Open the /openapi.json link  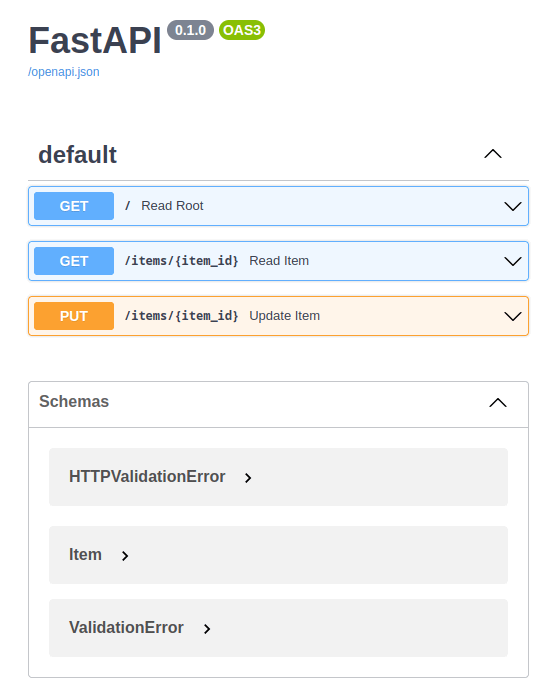[64, 72]
